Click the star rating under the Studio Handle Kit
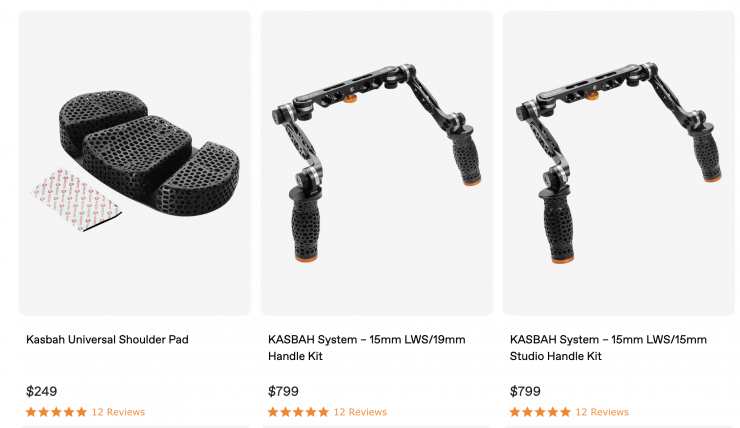Viewport: 740px width, 428px height. (x=540, y=412)
